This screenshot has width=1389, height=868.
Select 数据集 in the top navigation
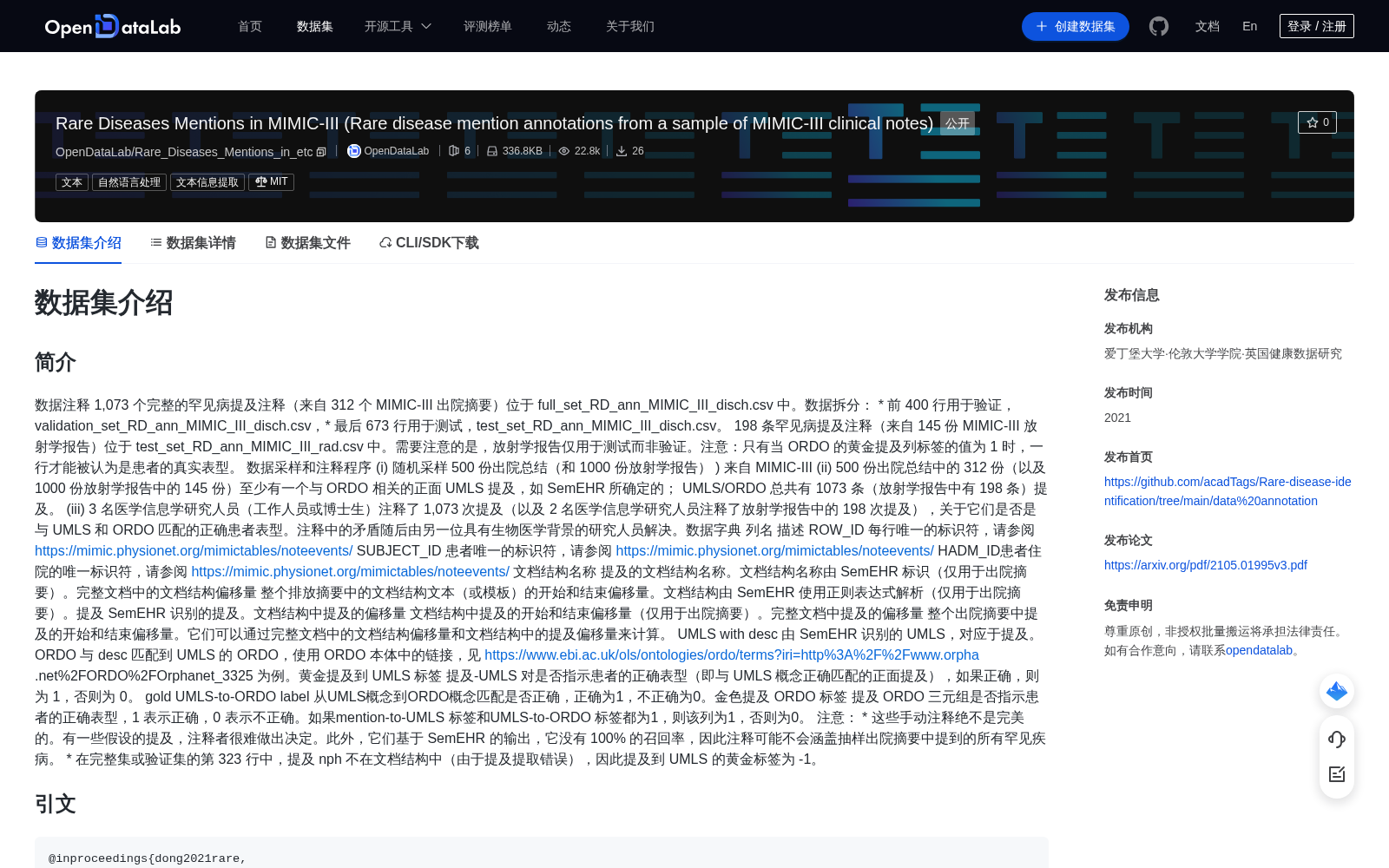click(315, 26)
